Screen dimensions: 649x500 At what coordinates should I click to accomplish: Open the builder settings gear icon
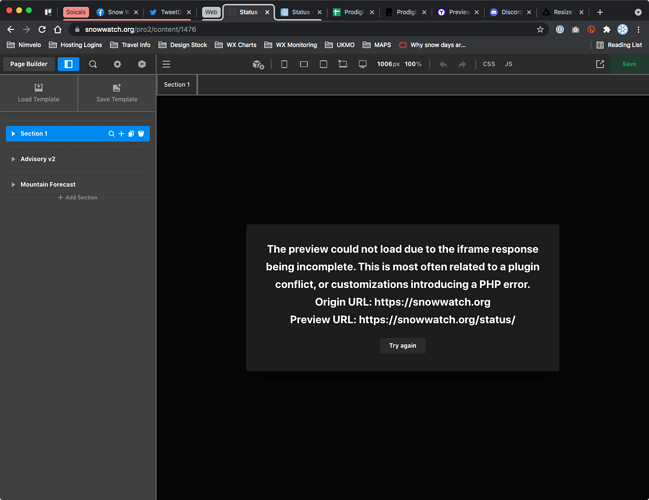coord(117,64)
